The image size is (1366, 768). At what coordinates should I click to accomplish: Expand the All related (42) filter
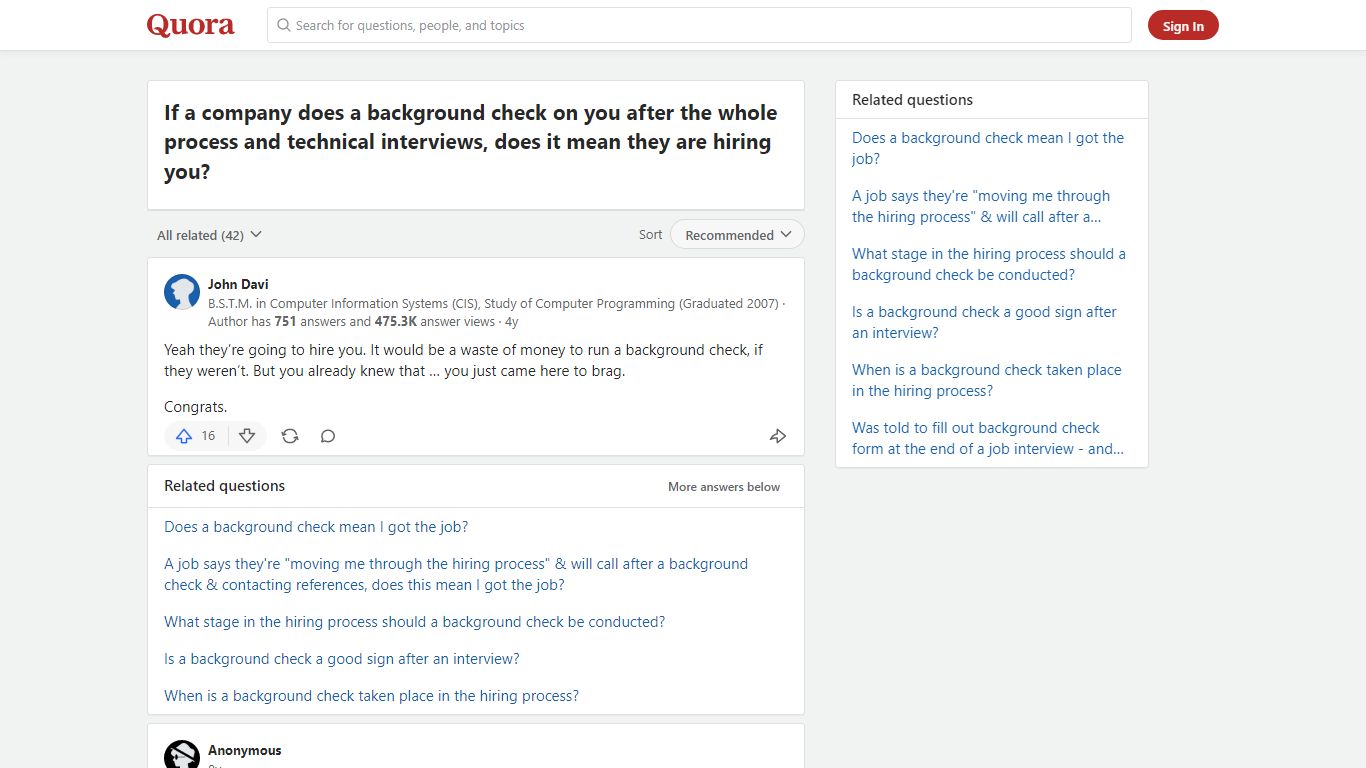tap(209, 235)
